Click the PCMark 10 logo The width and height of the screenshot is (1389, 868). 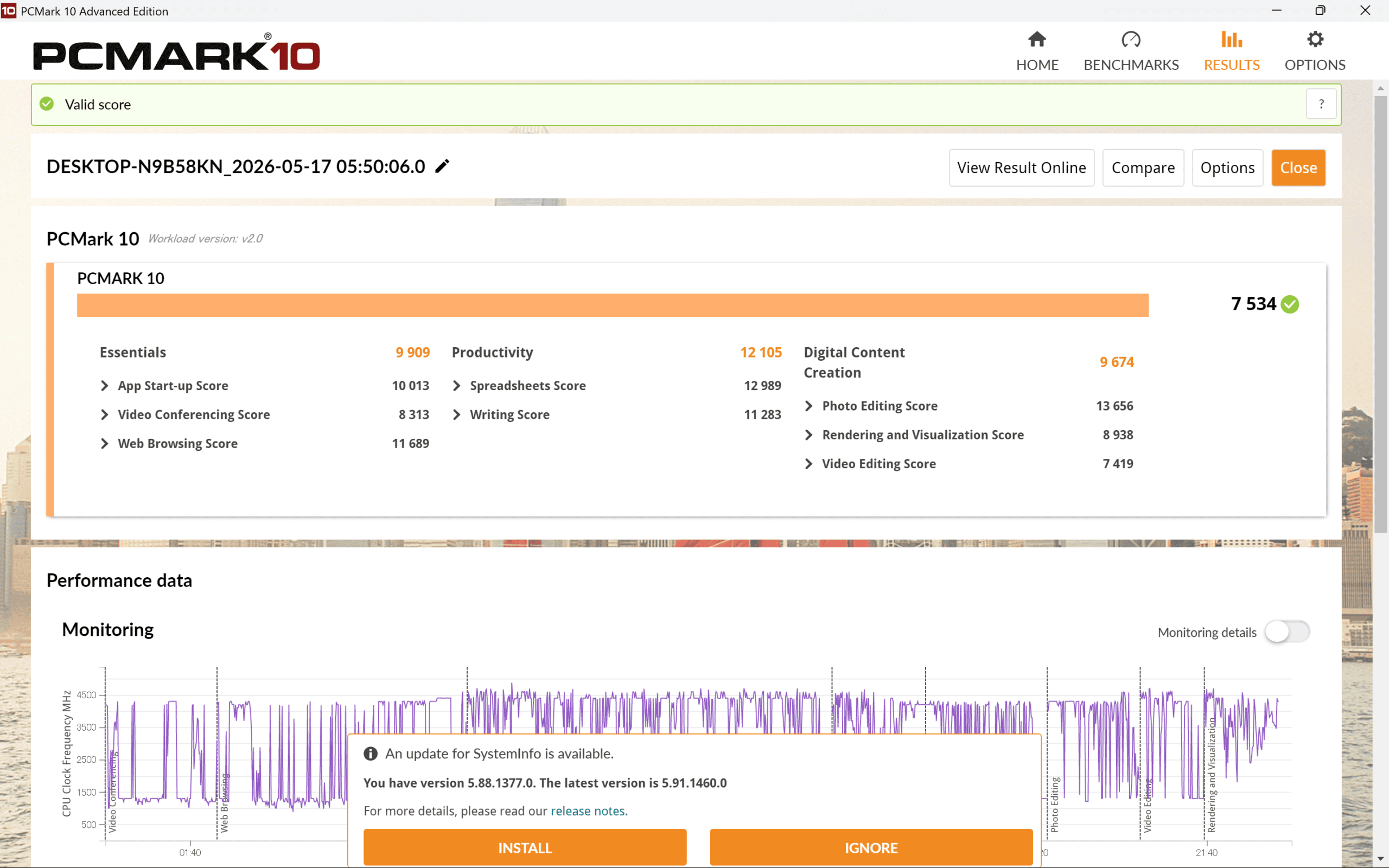pos(176,52)
